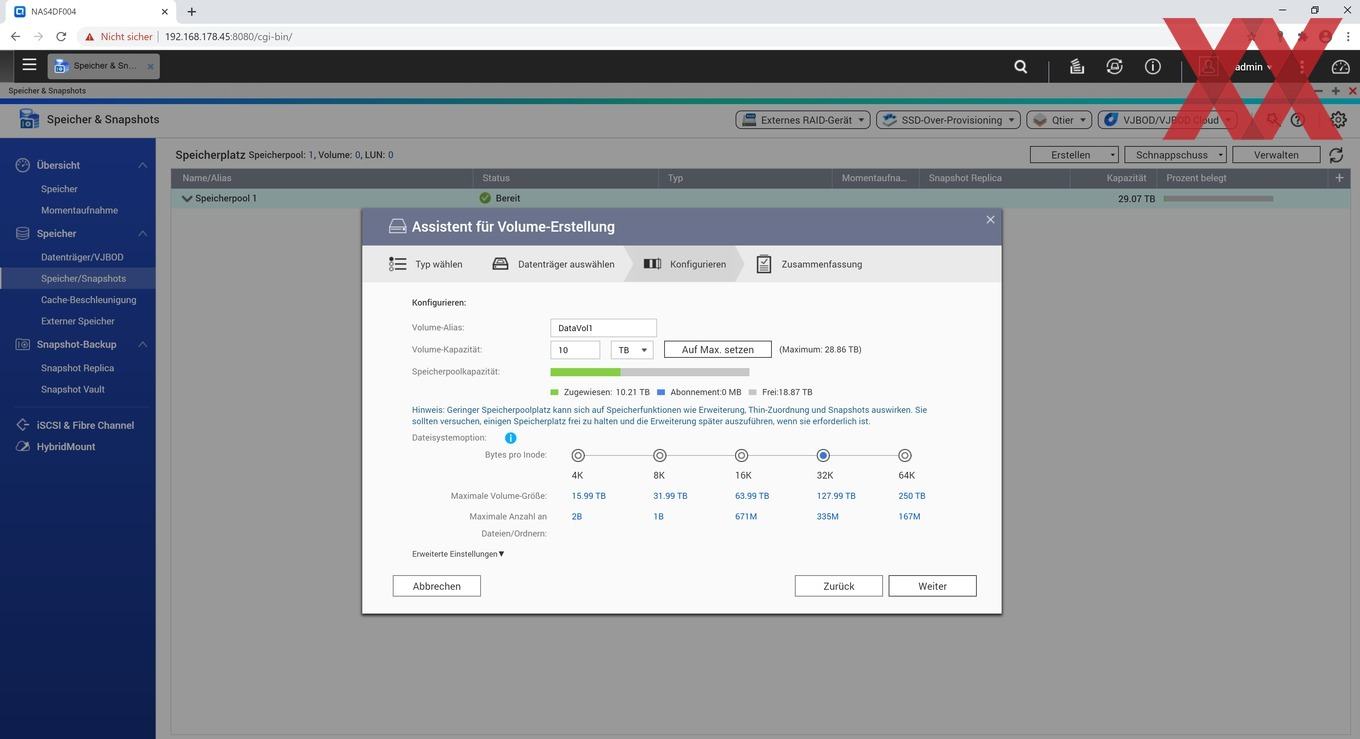The width and height of the screenshot is (1360, 739).
Task: Open background tasks stack icon
Action: (x=1076, y=67)
